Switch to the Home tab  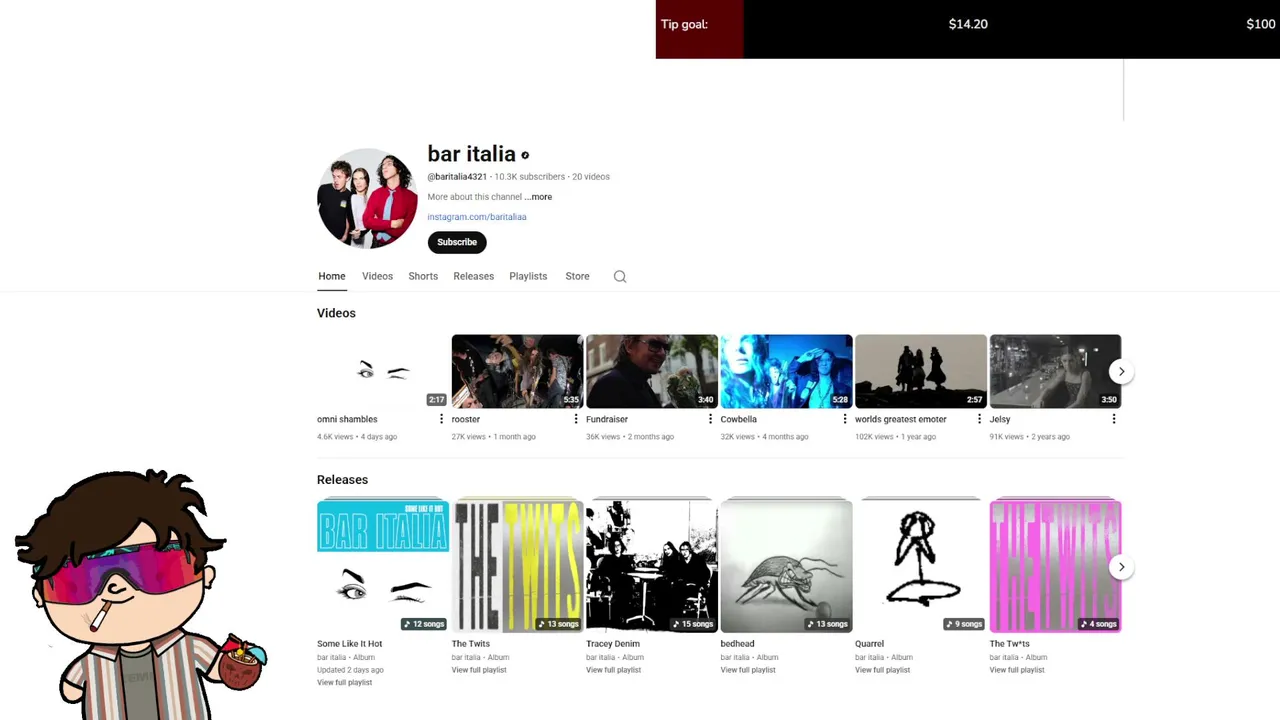(x=332, y=276)
